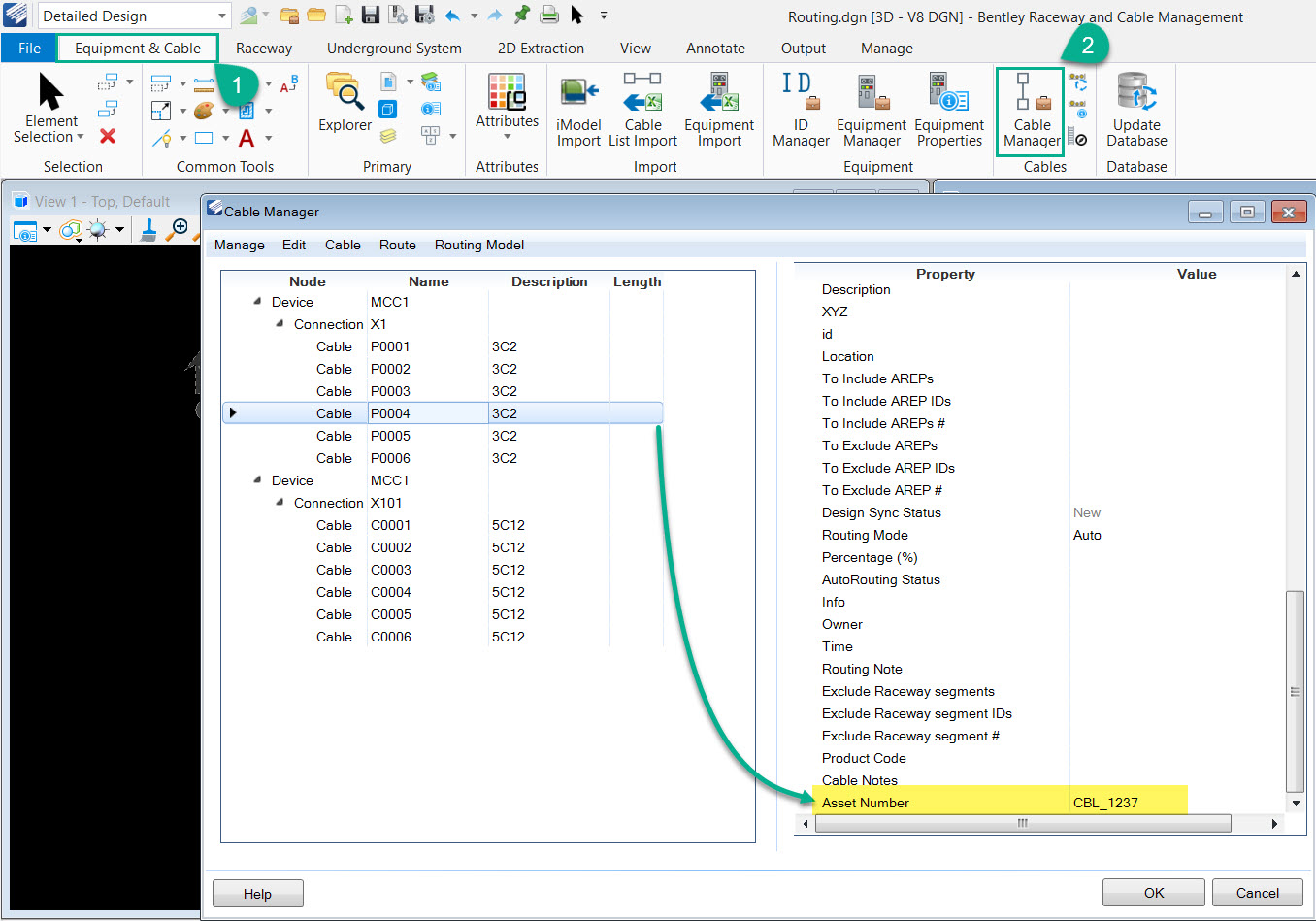The width and height of the screenshot is (1316, 921).
Task: Click the yellow layers icon in Primary group
Action: [387, 136]
